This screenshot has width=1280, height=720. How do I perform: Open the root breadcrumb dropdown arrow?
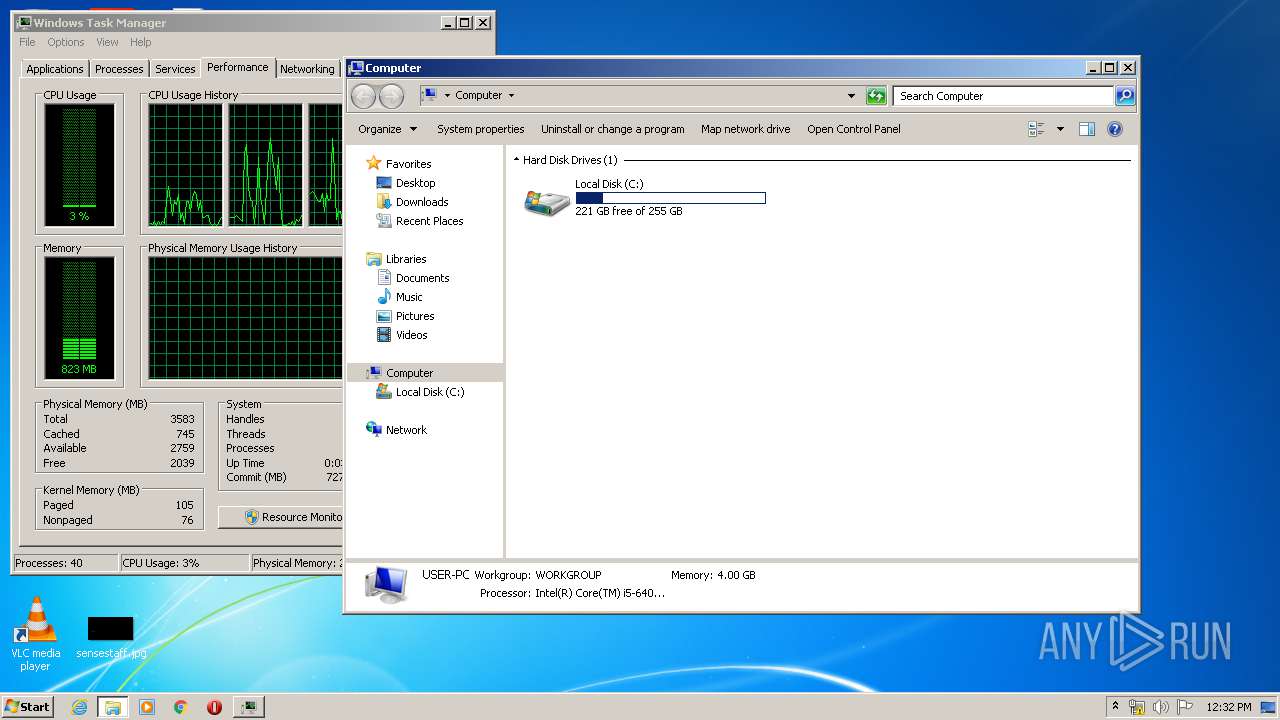point(447,96)
